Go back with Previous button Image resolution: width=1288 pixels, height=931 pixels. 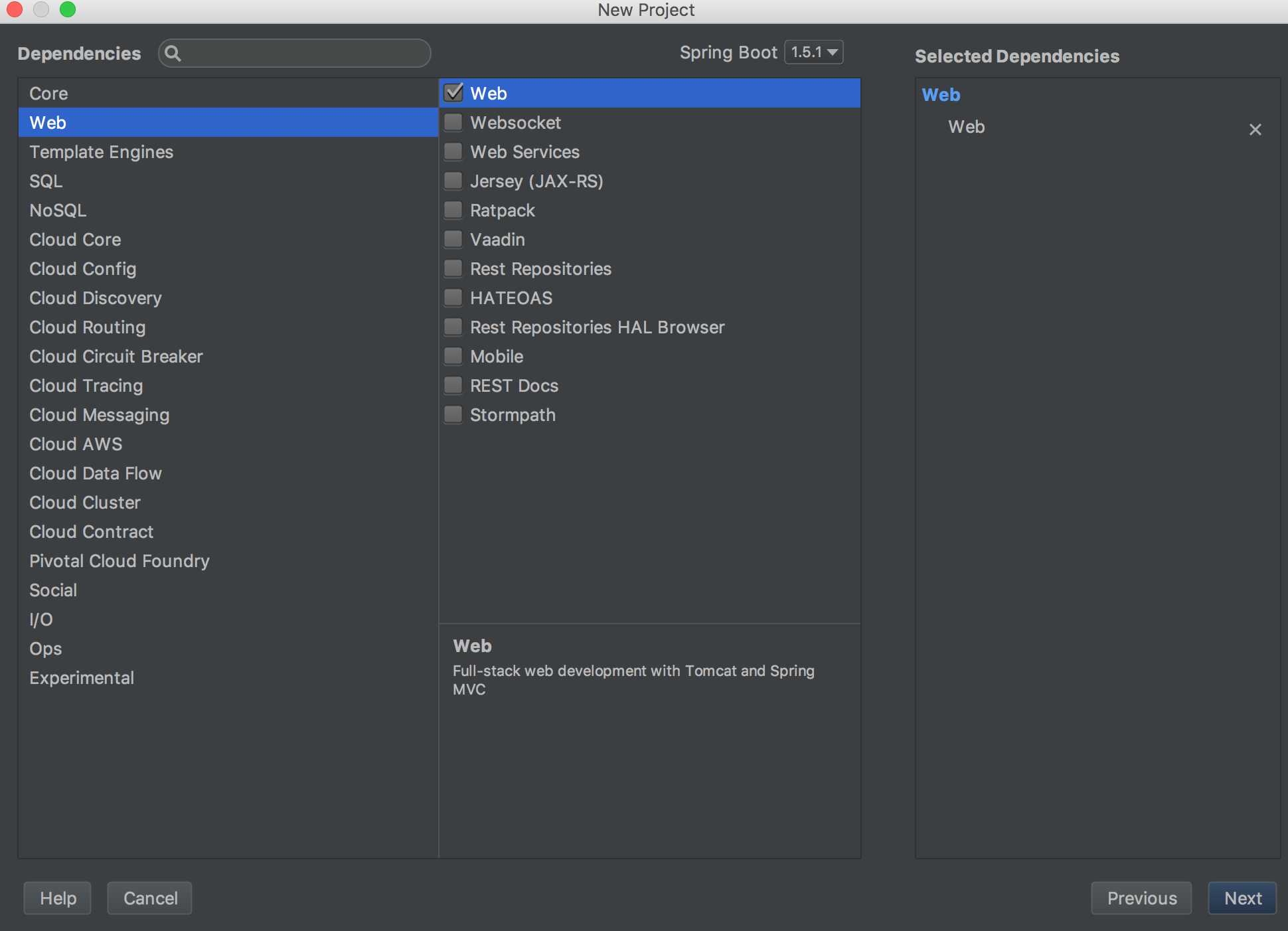1141,898
